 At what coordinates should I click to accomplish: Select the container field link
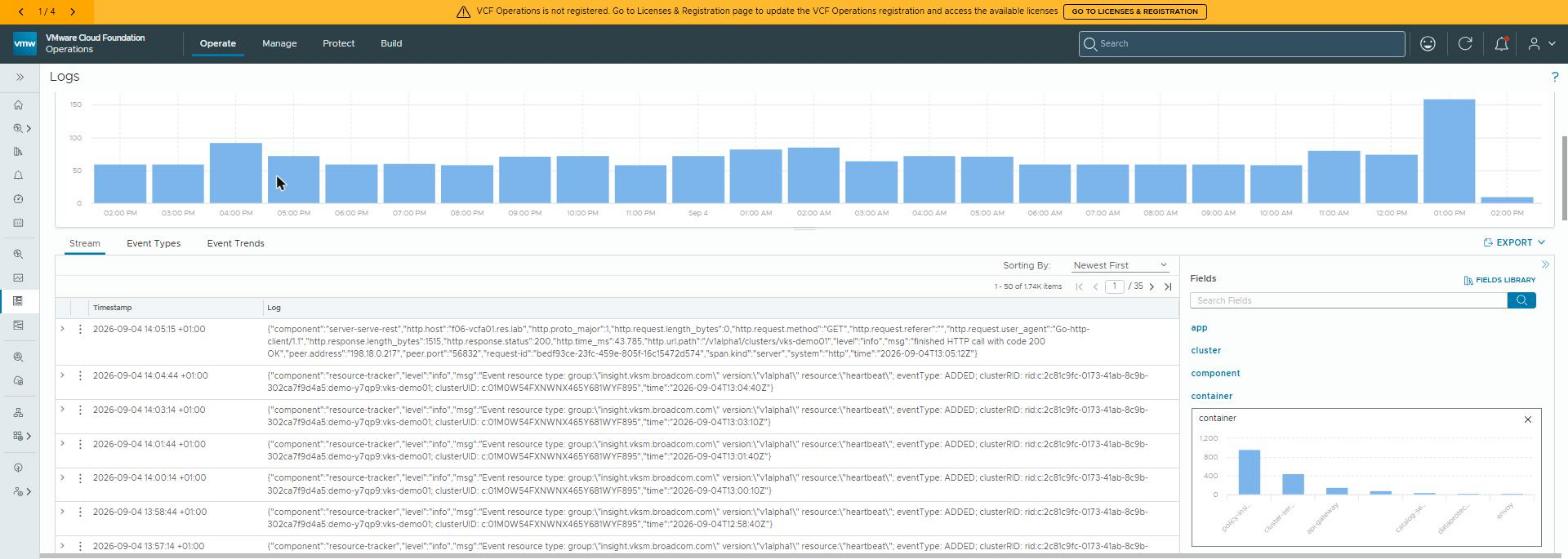tap(1211, 396)
